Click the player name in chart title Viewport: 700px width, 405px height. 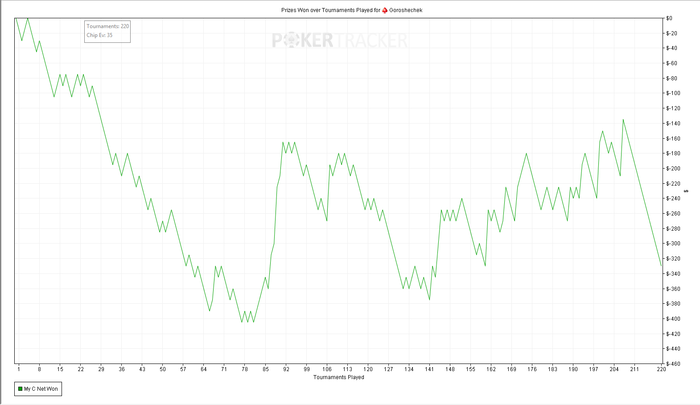tap(405, 10)
